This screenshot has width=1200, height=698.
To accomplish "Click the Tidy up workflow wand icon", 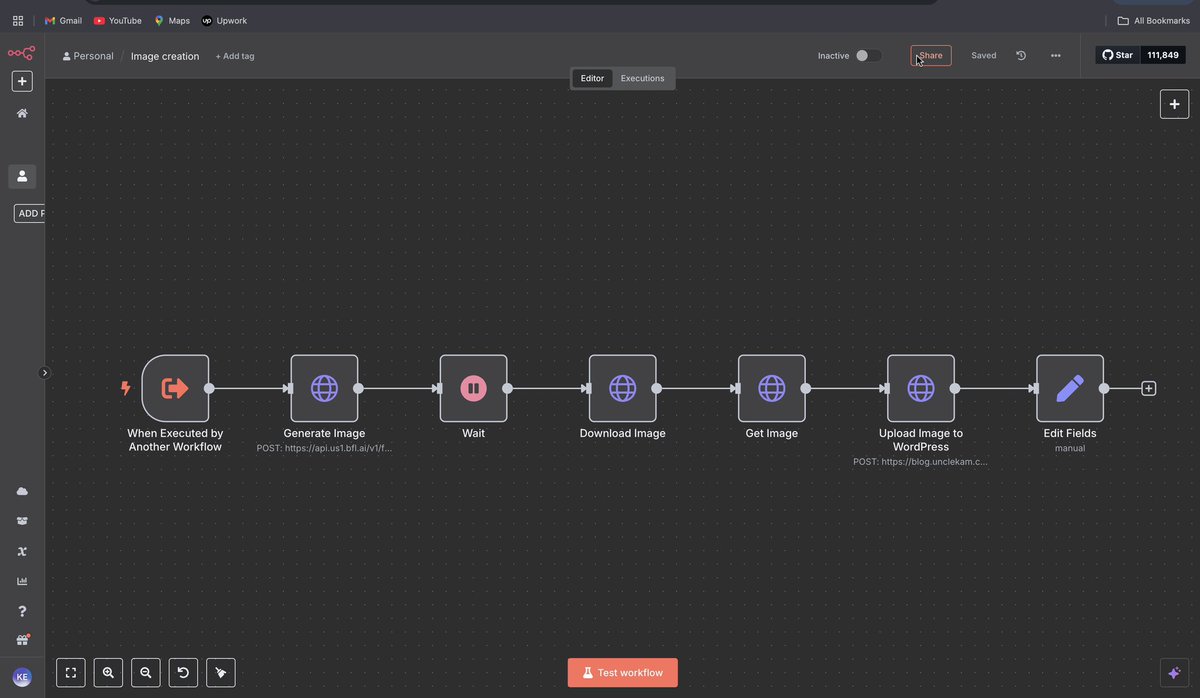I will tap(221, 672).
